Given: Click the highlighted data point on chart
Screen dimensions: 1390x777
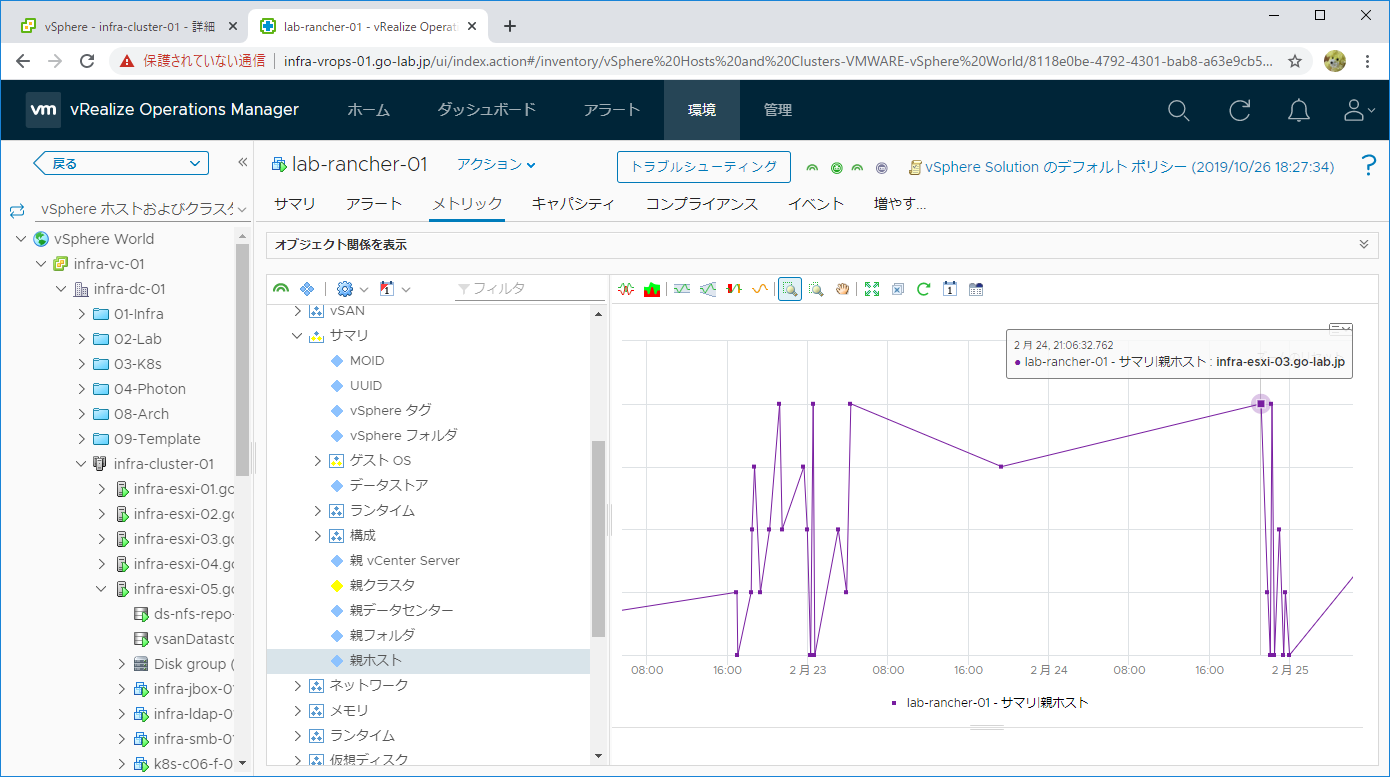Looking at the screenshot, I should [x=1261, y=404].
